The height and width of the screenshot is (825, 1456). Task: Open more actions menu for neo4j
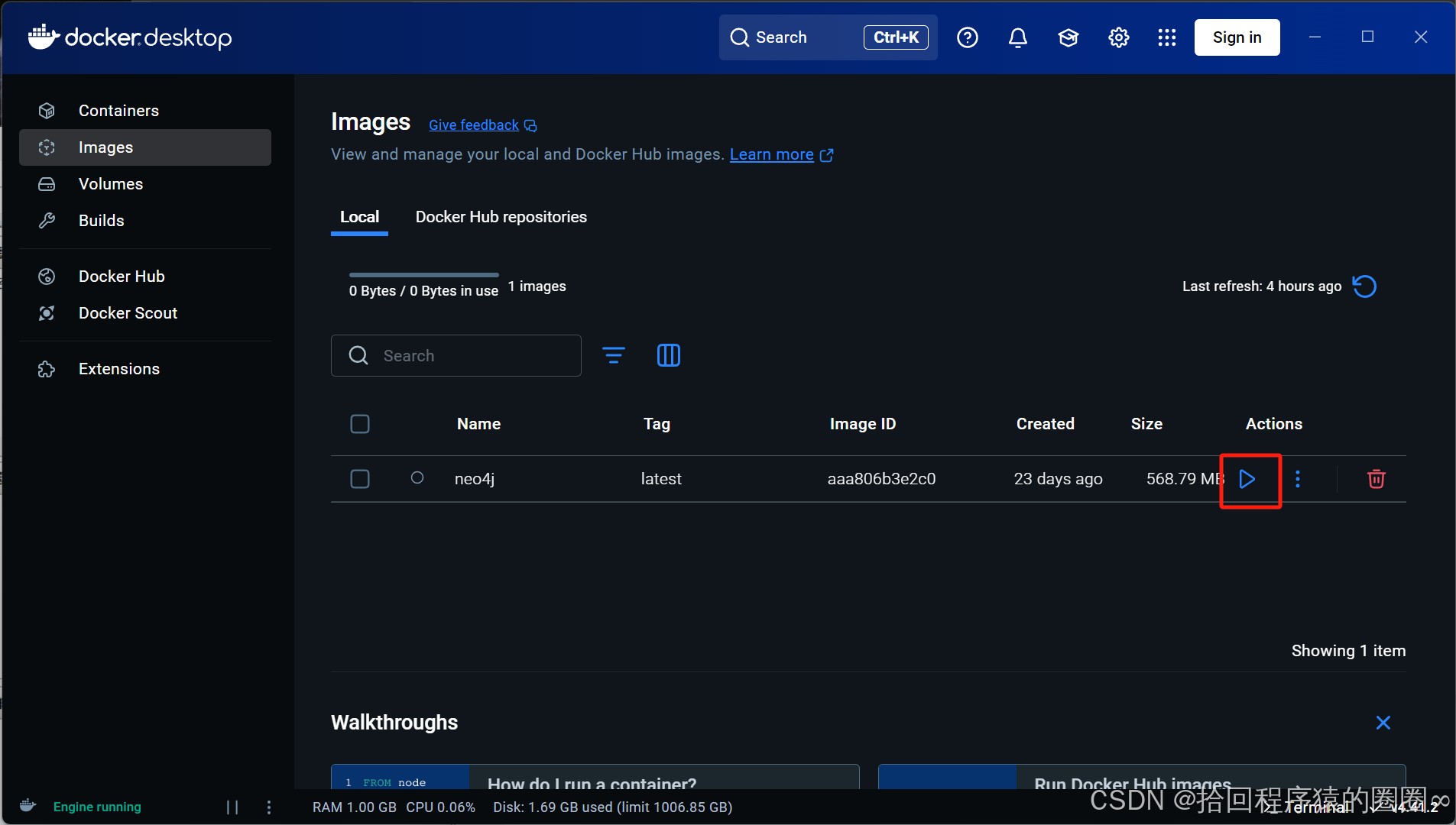(1298, 479)
